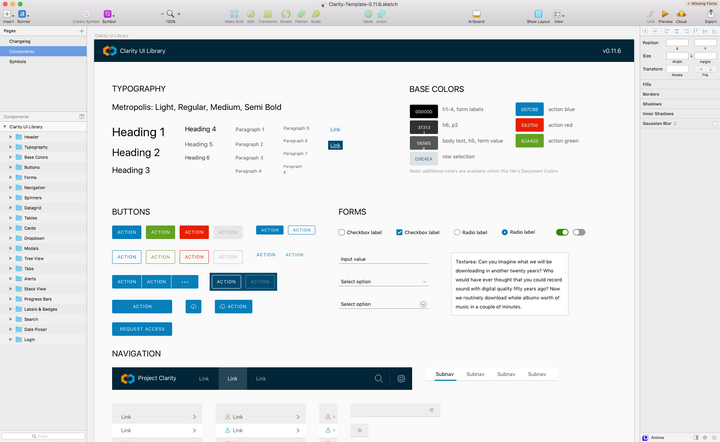The height and width of the screenshot is (442, 720).
Task: Click the Mask tool icon
Action: [x=368, y=14]
